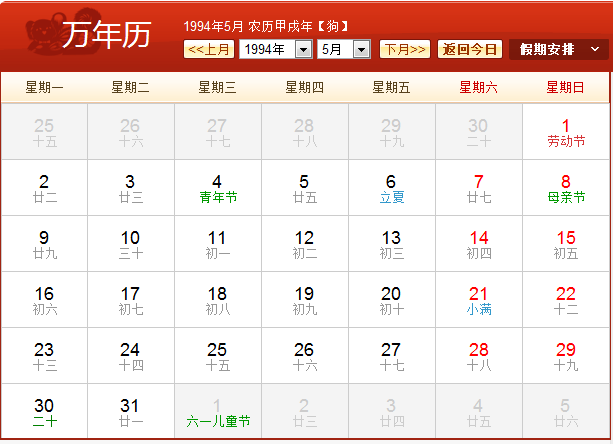Viewport: 613px width, 444px height.
Task: Select May 17 初七
Action: pos(131,300)
